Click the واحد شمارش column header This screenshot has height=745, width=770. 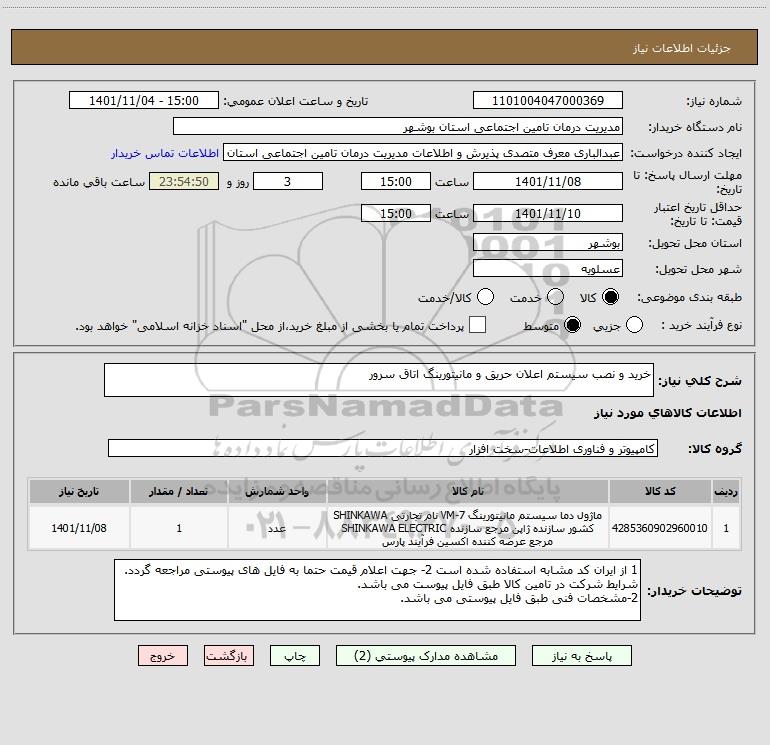tap(277, 491)
